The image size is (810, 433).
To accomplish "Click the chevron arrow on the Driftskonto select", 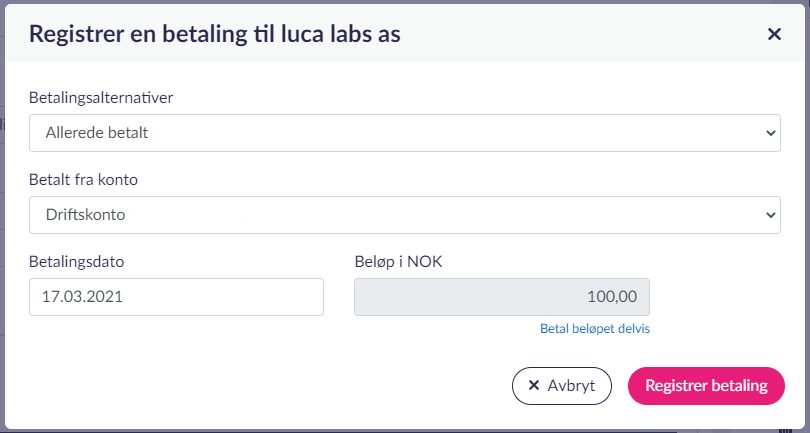I will point(770,214).
